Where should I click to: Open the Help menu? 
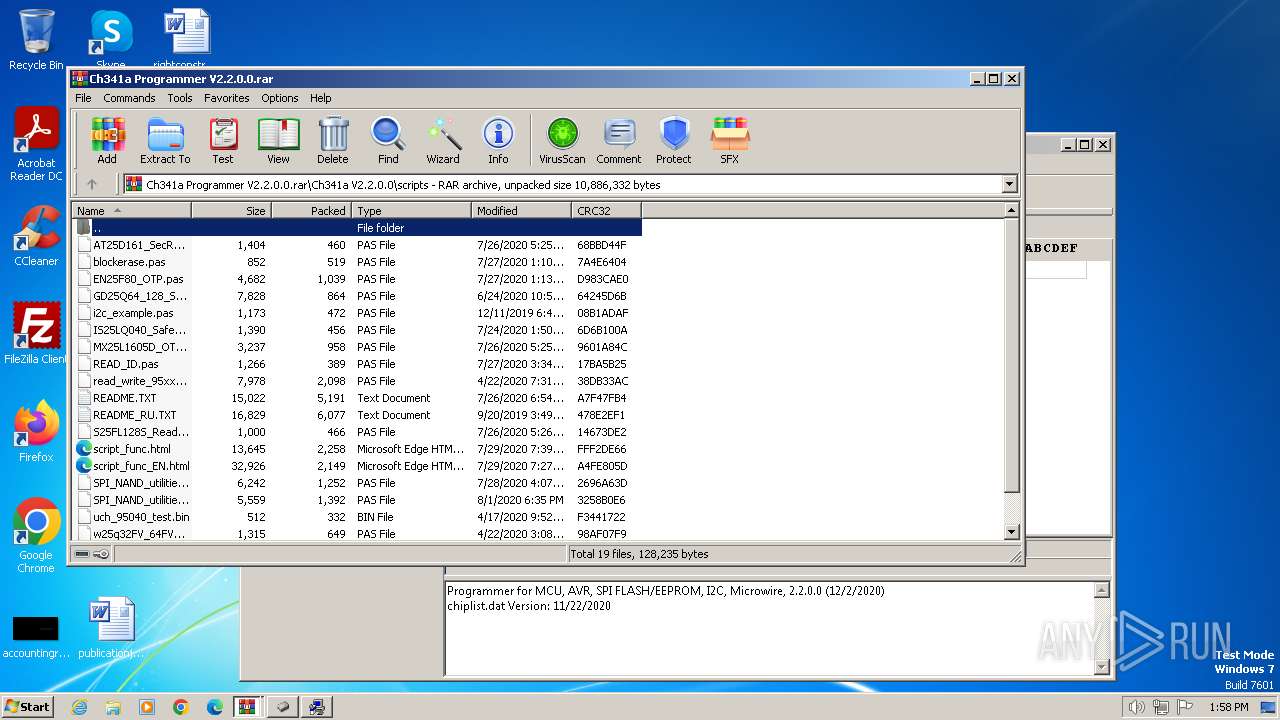coord(320,98)
